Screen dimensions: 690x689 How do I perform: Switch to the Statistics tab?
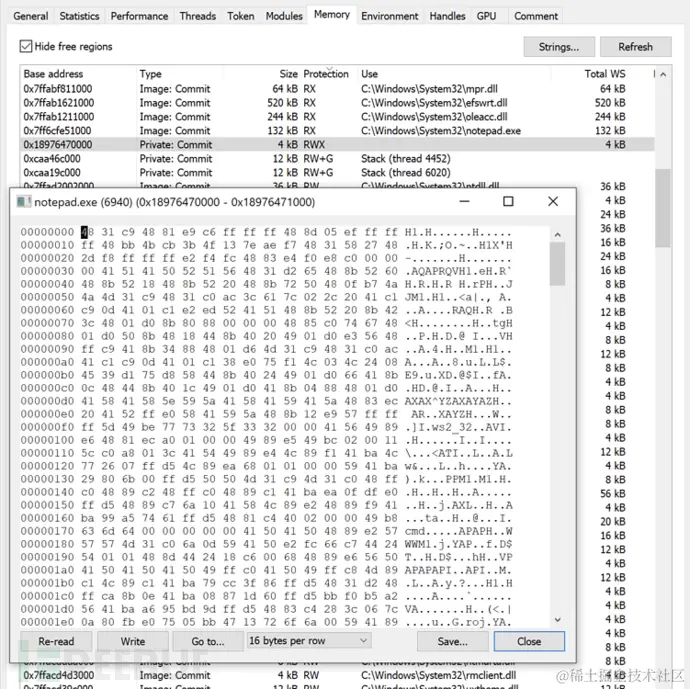click(x=79, y=16)
